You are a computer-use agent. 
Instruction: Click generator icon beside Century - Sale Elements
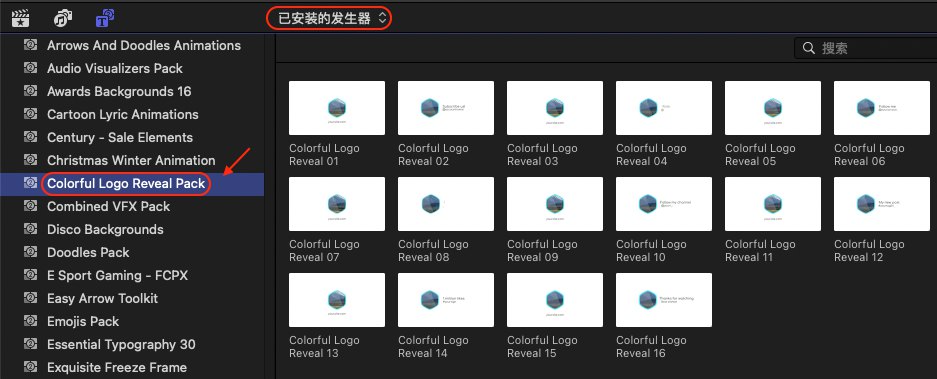(30, 137)
